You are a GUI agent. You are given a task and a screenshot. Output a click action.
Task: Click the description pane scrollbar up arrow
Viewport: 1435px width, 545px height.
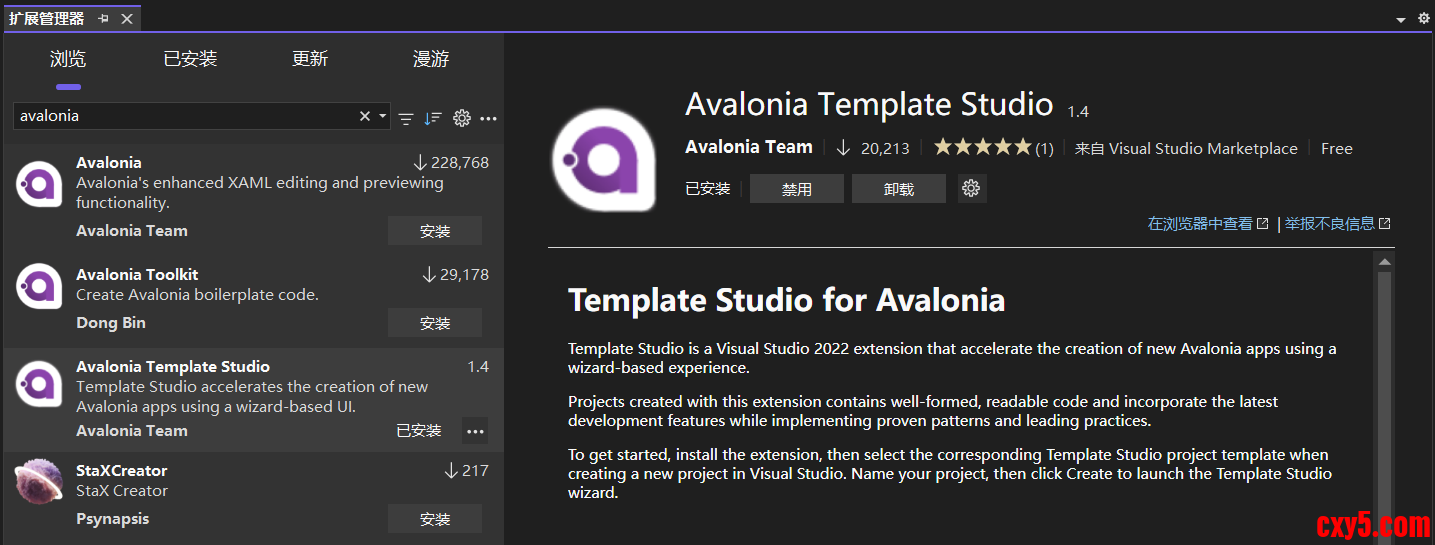point(1384,262)
